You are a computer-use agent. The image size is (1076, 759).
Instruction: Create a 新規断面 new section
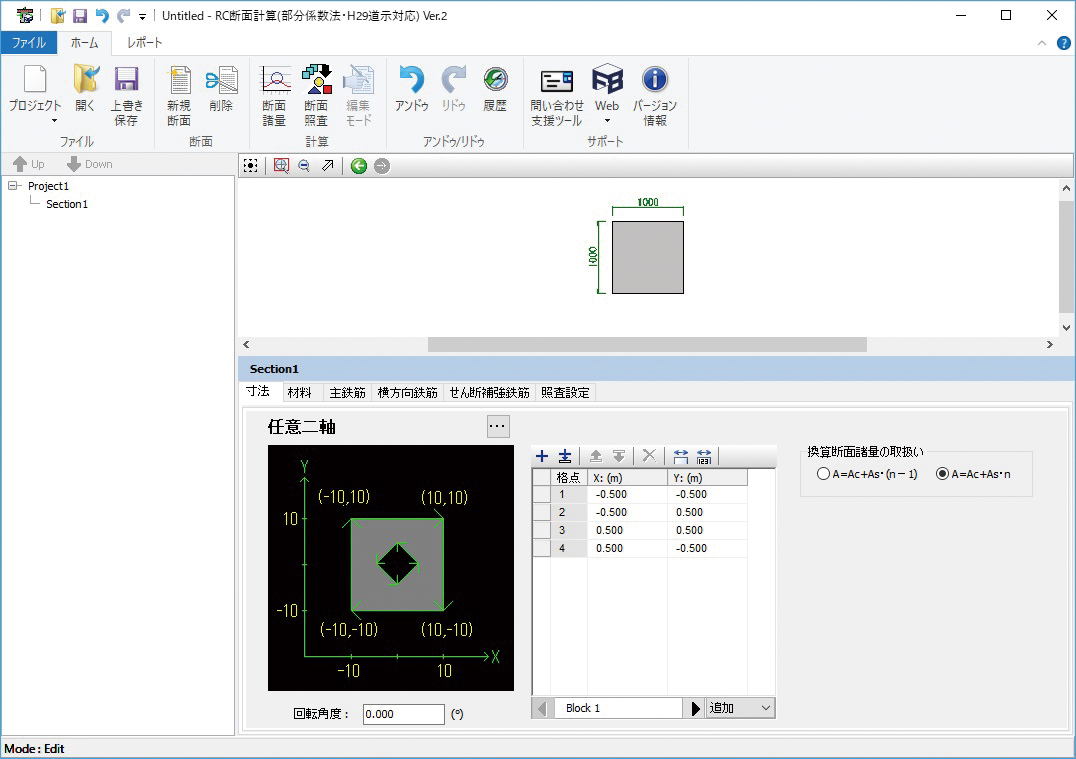pos(179,95)
